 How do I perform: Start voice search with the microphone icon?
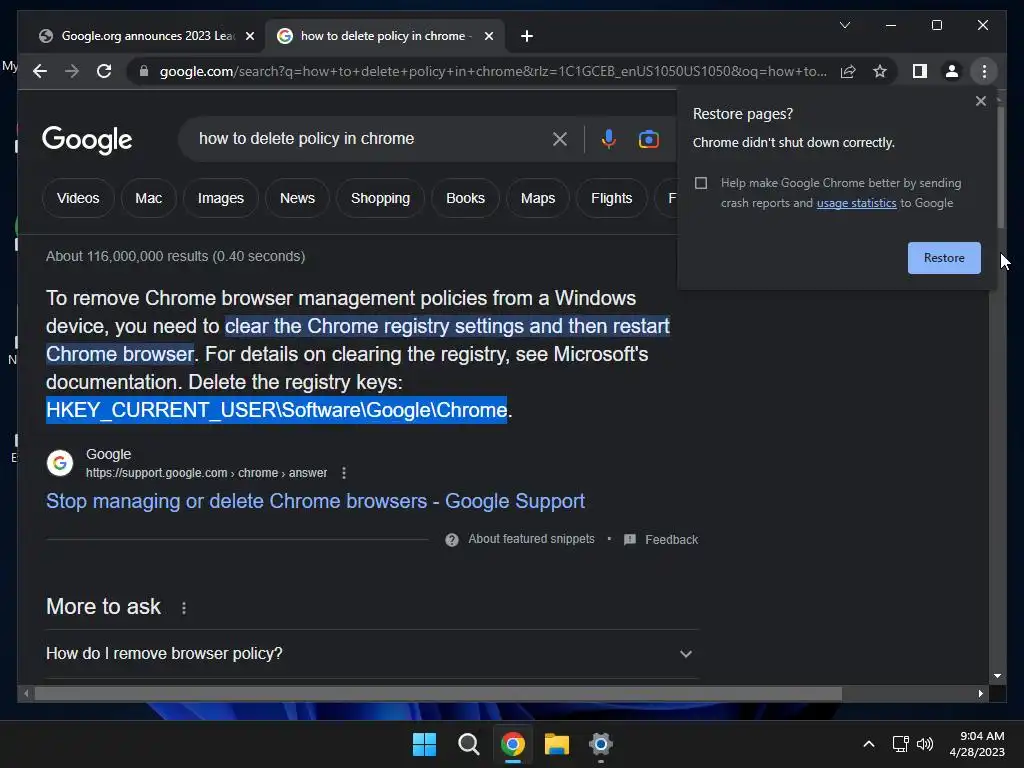point(608,139)
